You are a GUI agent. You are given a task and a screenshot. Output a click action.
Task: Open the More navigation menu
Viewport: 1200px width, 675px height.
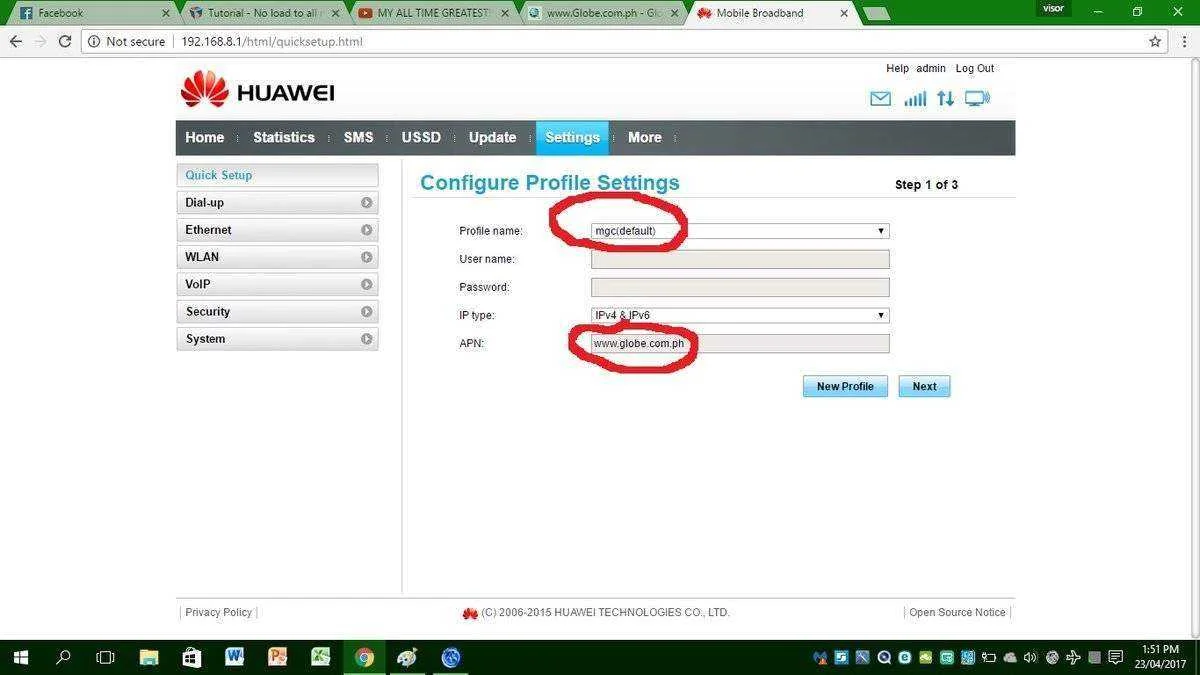point(645,138)
